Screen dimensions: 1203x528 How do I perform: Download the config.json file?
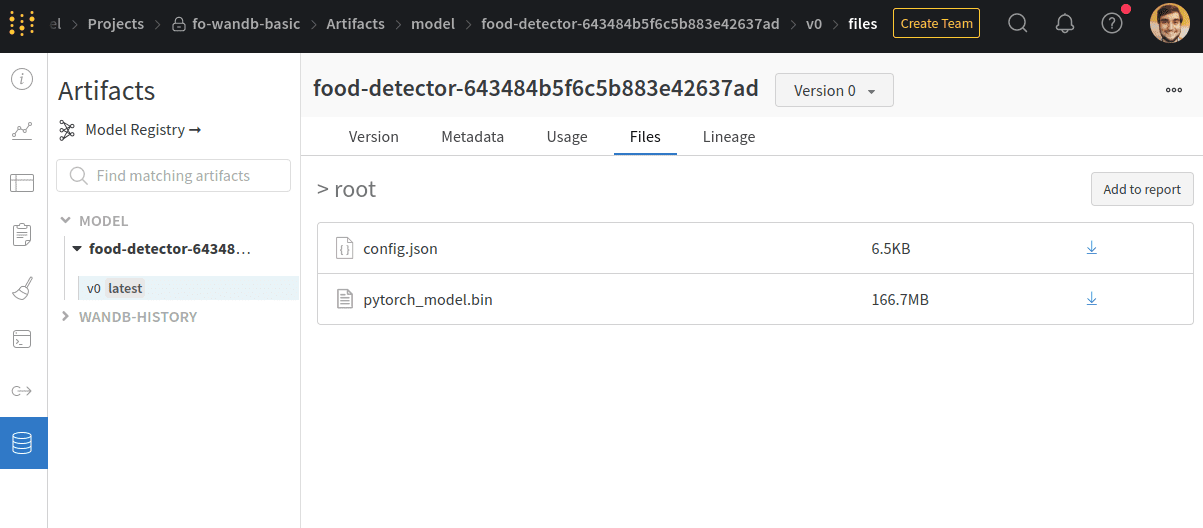click(1091, 248)
